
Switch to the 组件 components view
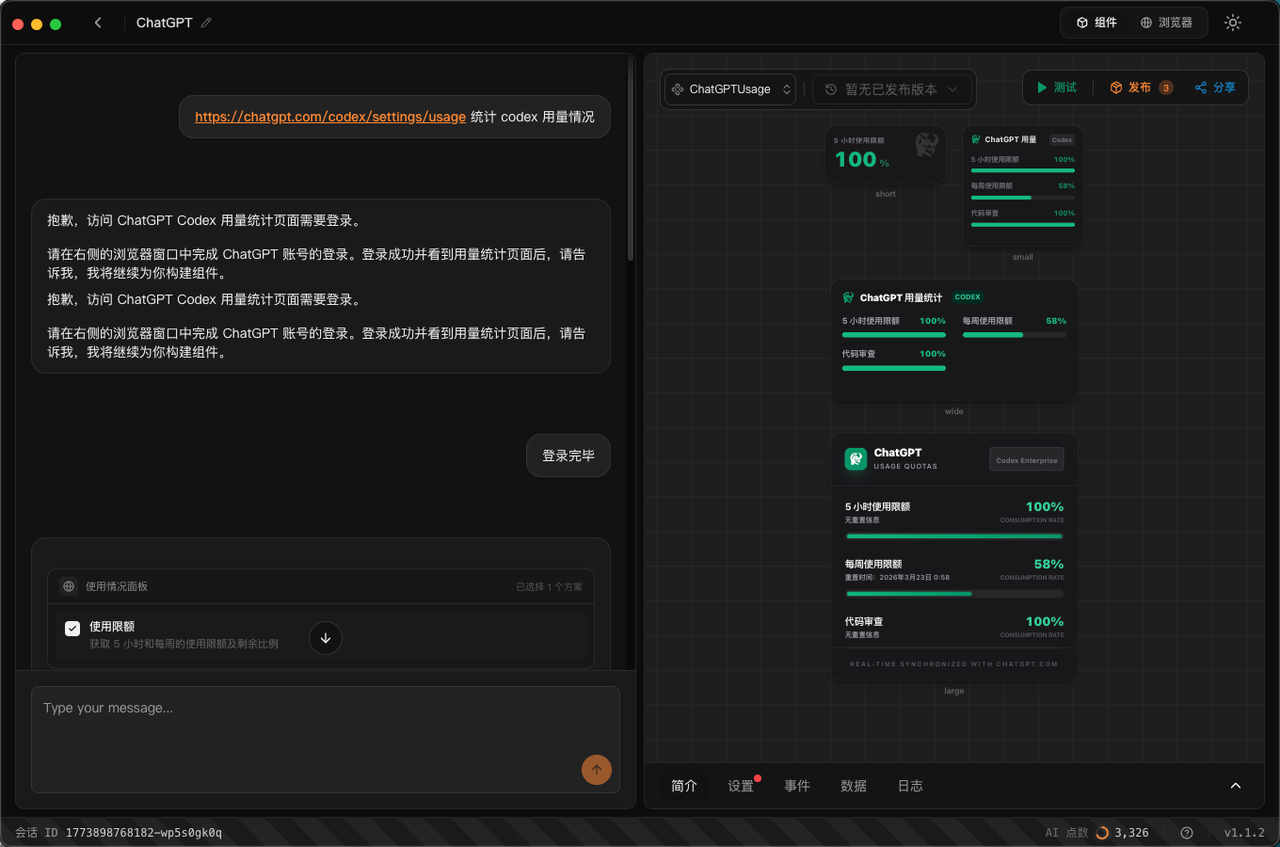[1096, 23]
